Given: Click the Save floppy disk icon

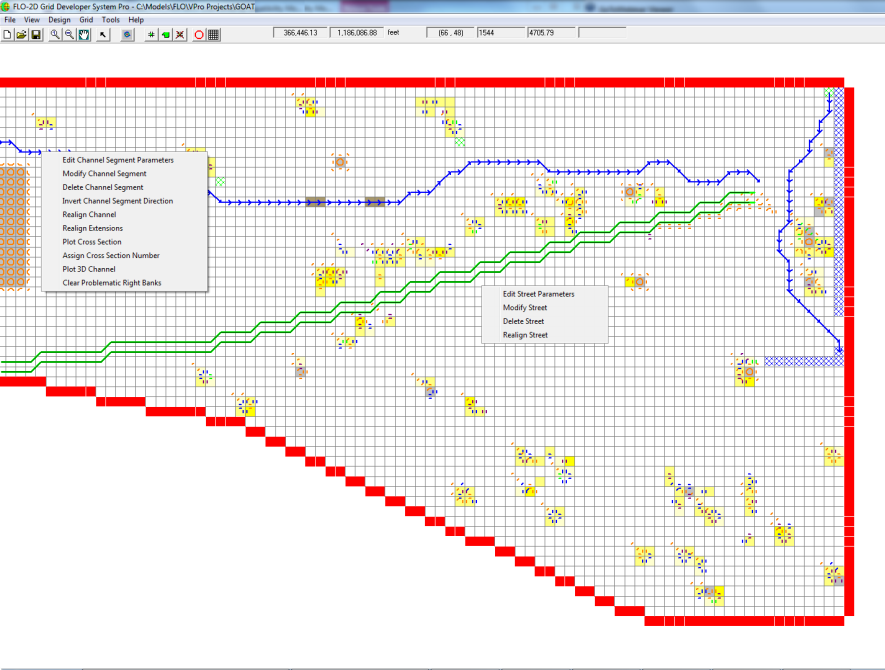Looking at the screenshot, I should pyautogui.click(x=36, y=34).
